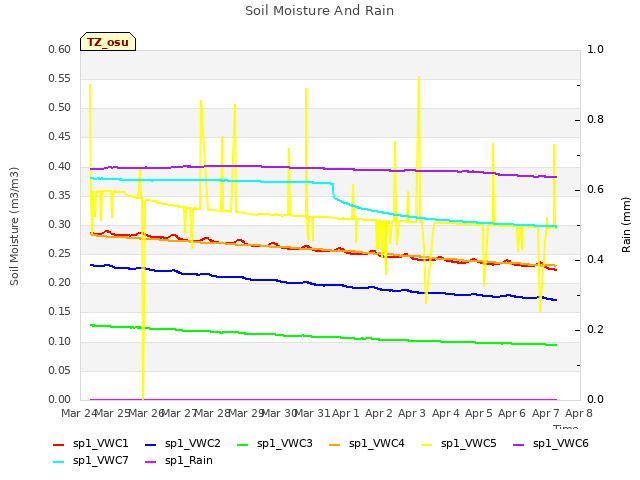Click the sp1_VWC7 legend entry

91,461
